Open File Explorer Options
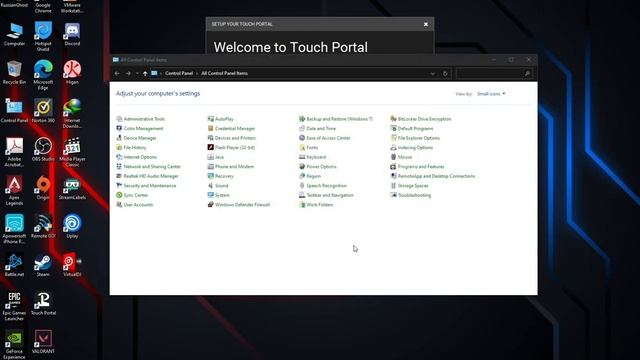This screenshot has height=360, width=640. (415, 138)
